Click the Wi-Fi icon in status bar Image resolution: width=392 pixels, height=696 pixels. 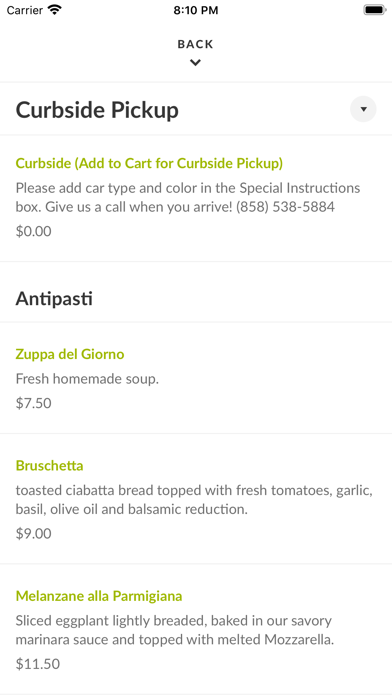55,10
